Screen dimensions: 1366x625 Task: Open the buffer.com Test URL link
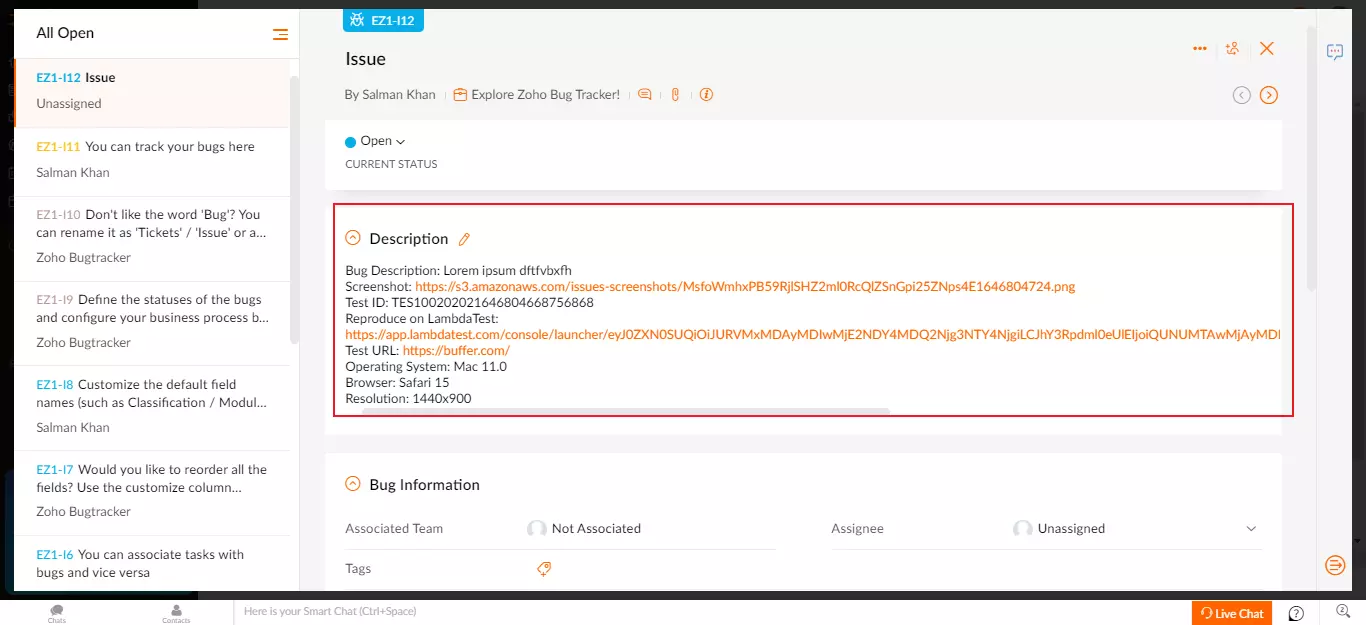(x=456, y=351)
